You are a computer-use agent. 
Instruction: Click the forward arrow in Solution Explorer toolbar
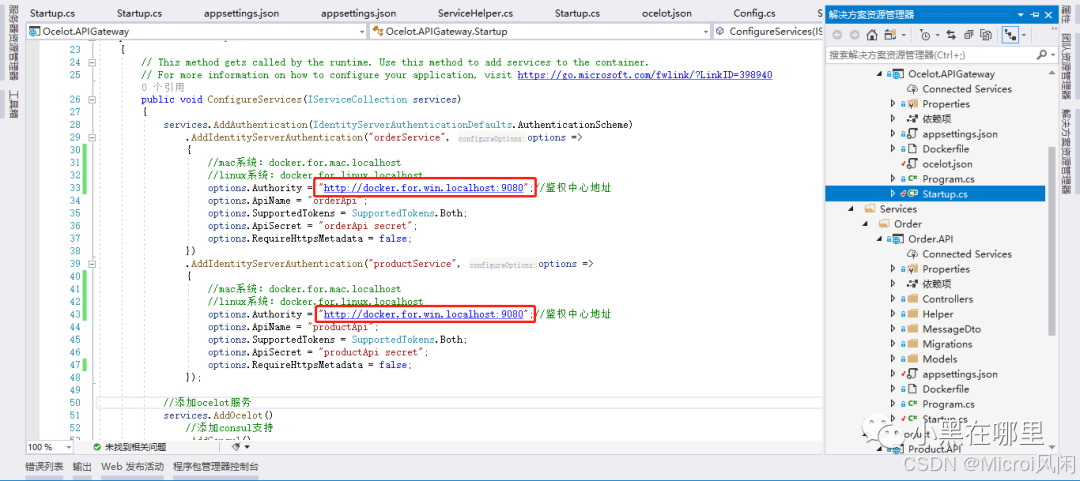pos(854,34)
